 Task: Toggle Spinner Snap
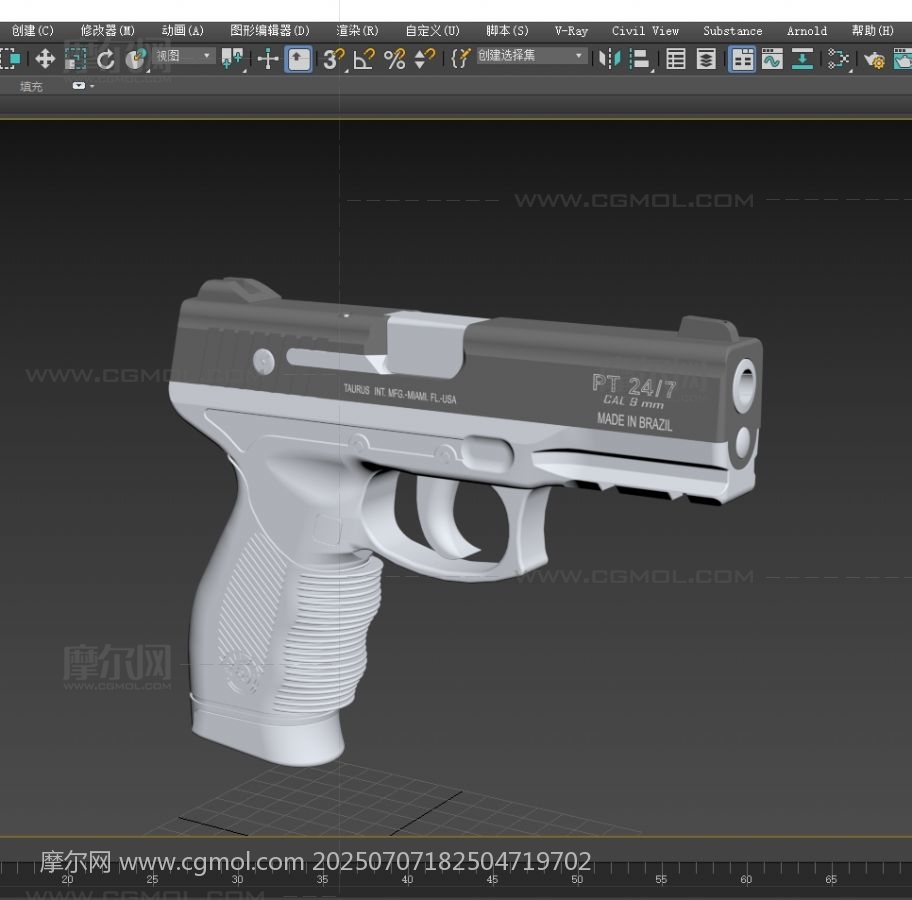[425, 59]
